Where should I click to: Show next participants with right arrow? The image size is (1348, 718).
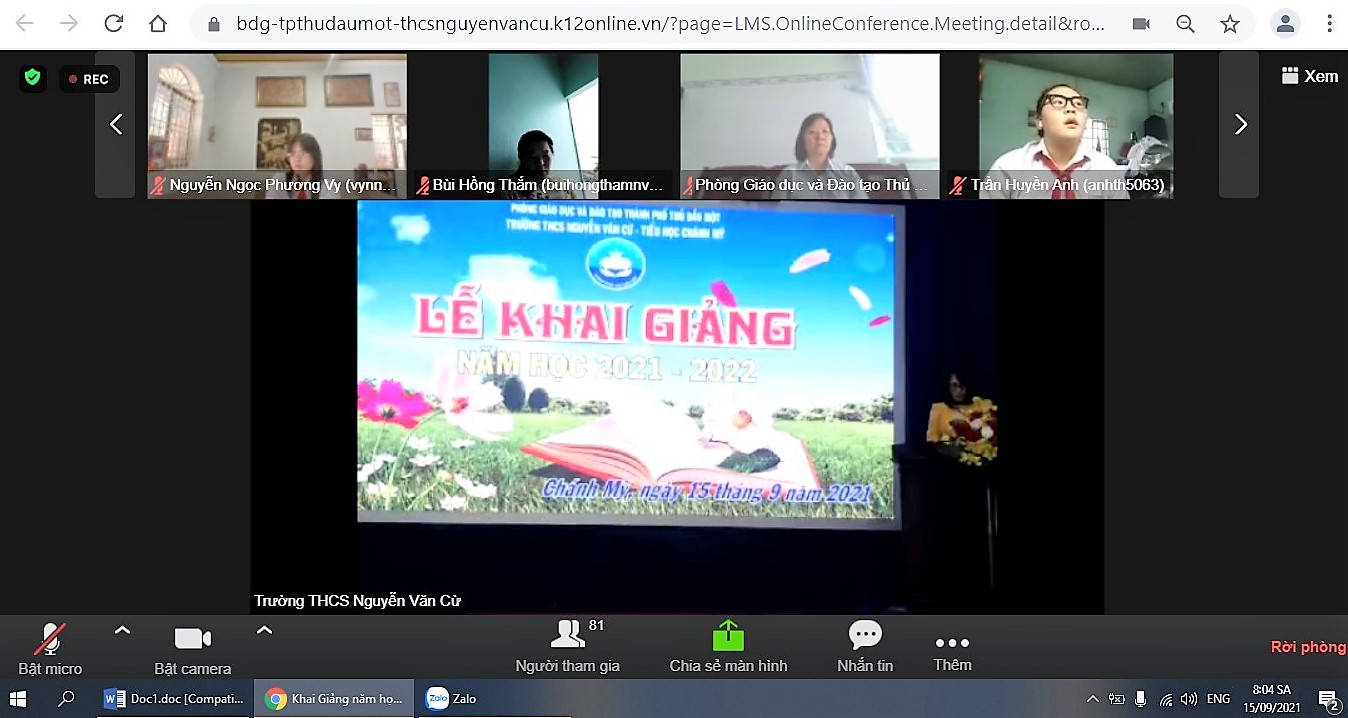click(1240, 124)
